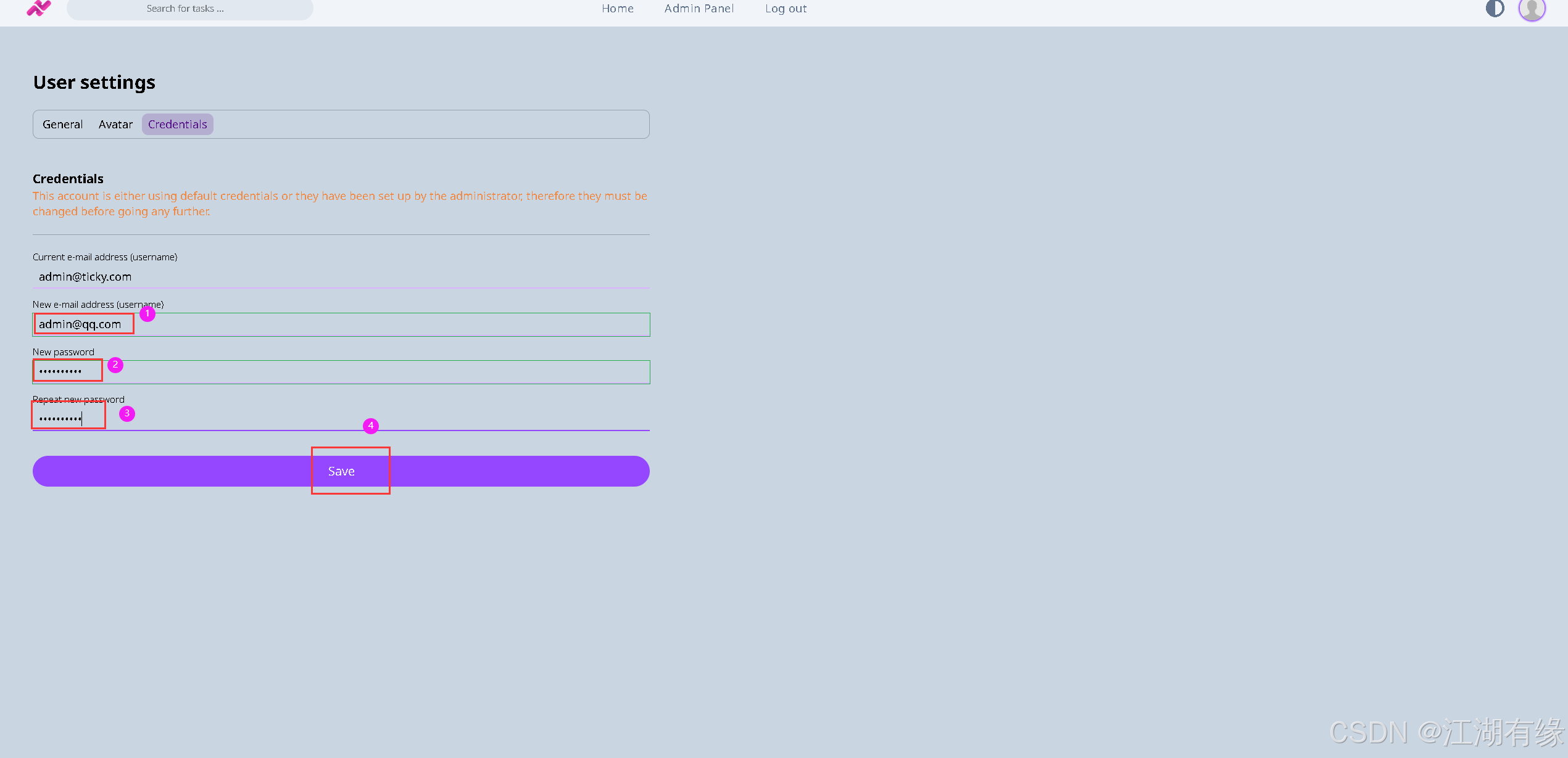The width and height of the screenshot is (1568, 758).
Task: Switch to the General tab
Action: (62, 125)
